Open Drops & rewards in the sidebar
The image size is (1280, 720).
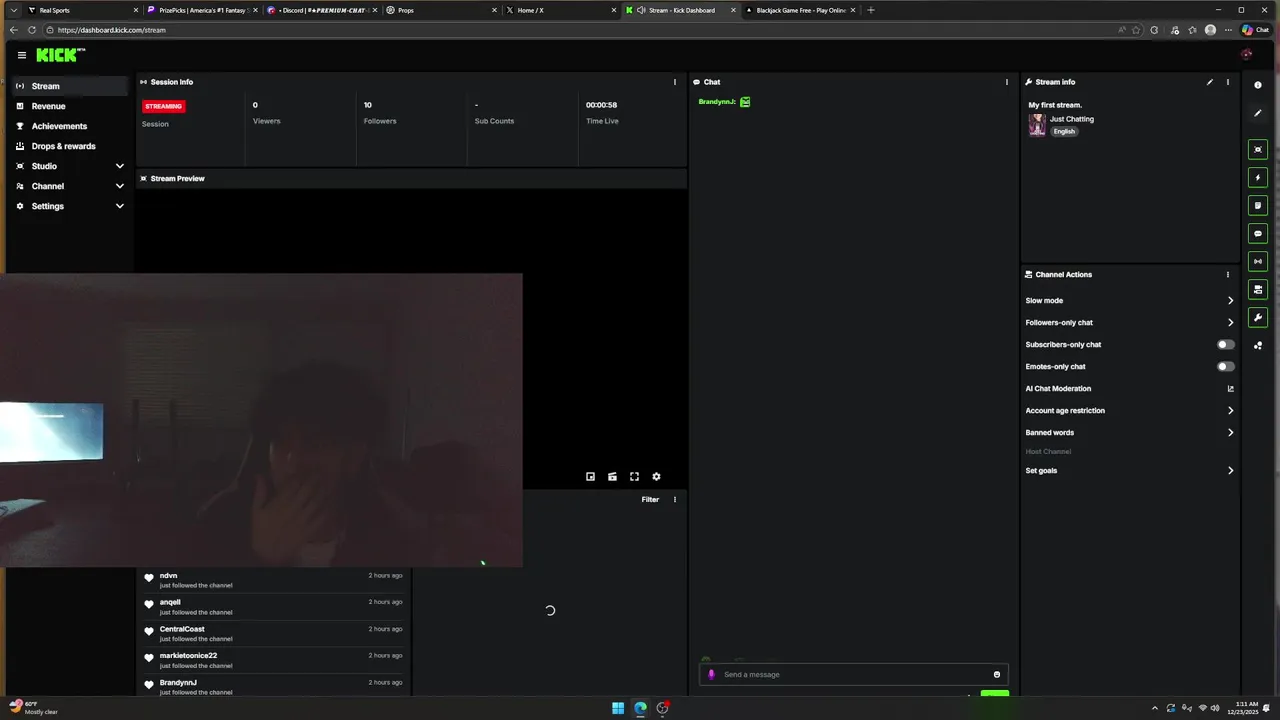point(70,146)
